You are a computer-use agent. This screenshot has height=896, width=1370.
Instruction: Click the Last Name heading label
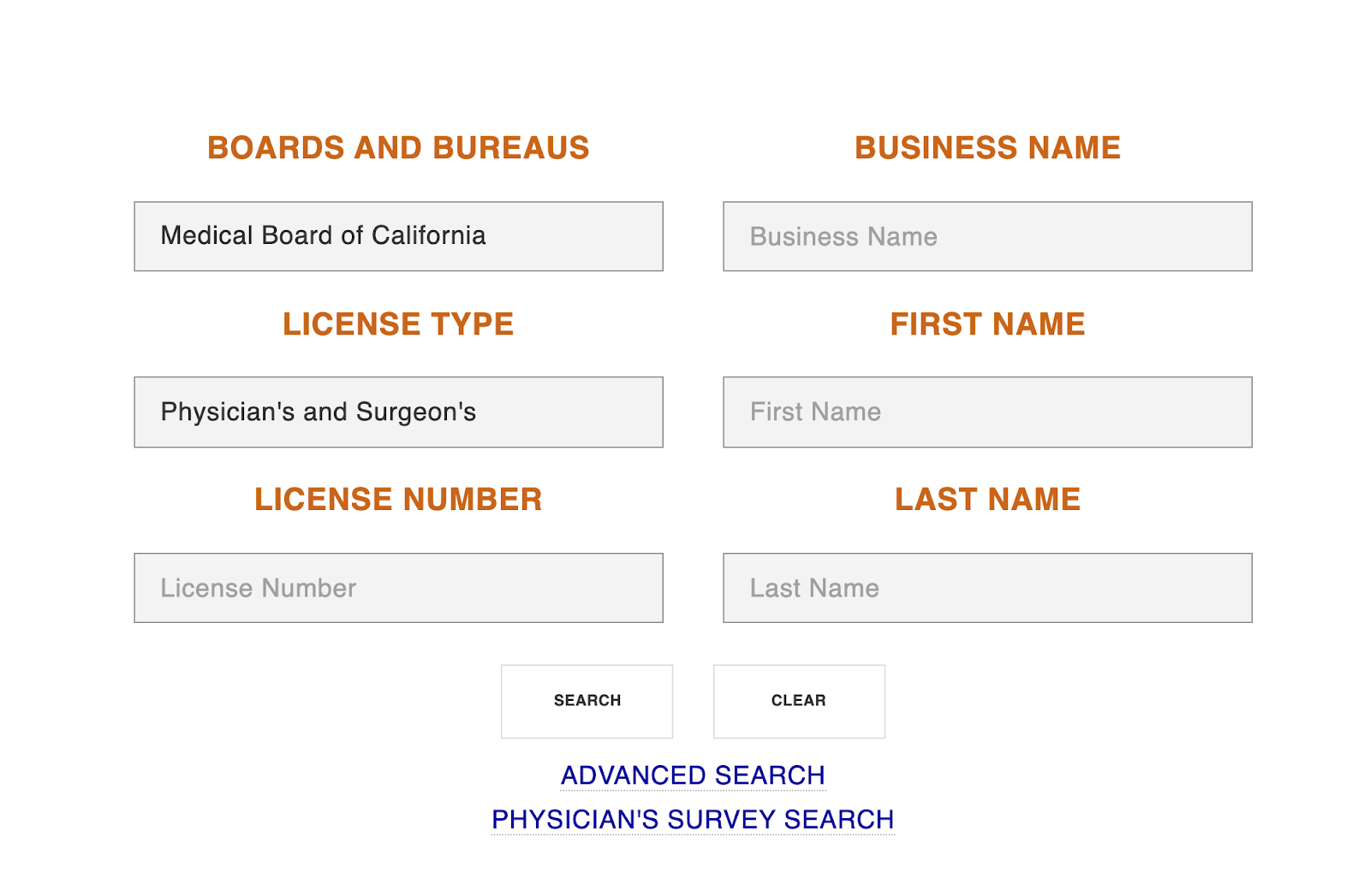(987, 500)
